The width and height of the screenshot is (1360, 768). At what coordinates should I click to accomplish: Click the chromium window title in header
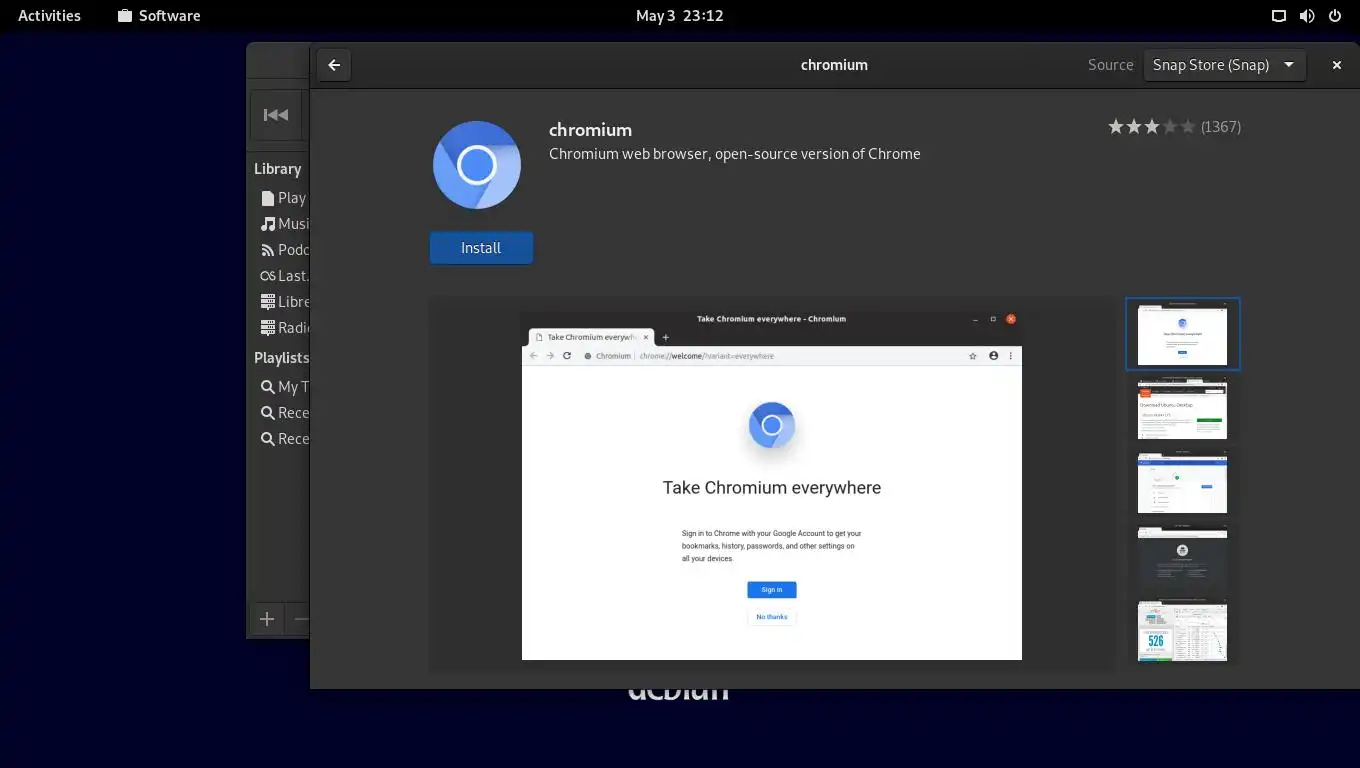pyautogui.click(x=834, y=65)
